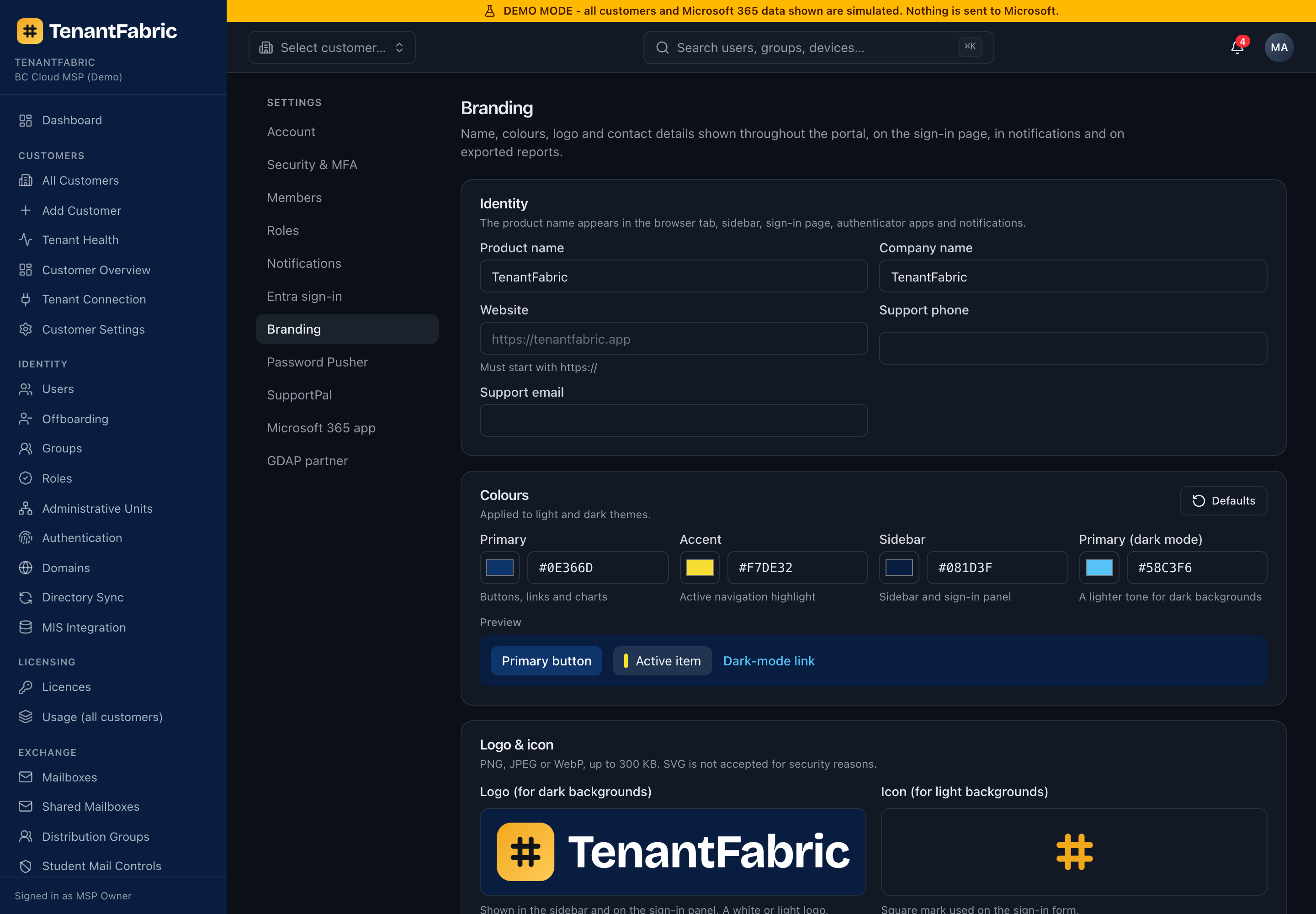Viewport: 1316px width, 914px height.
Task: Open the Sidebar colour swatch picker
Action: tap(898, 568)
